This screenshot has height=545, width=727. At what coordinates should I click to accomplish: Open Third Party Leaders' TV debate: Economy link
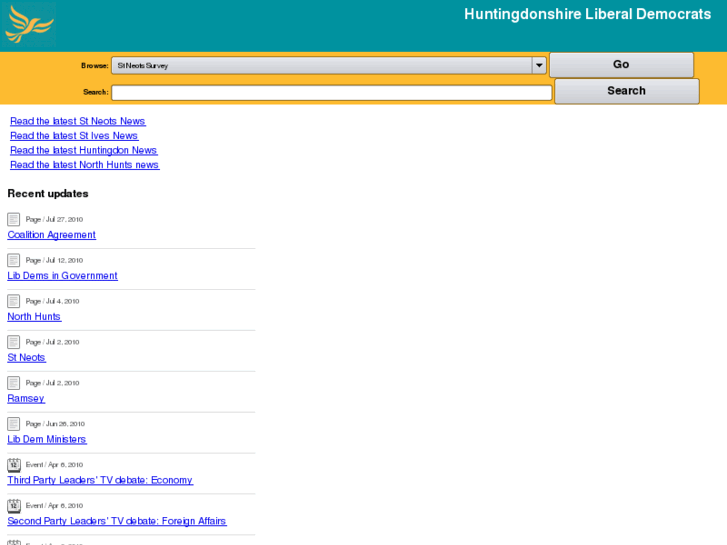coord(100,480)
